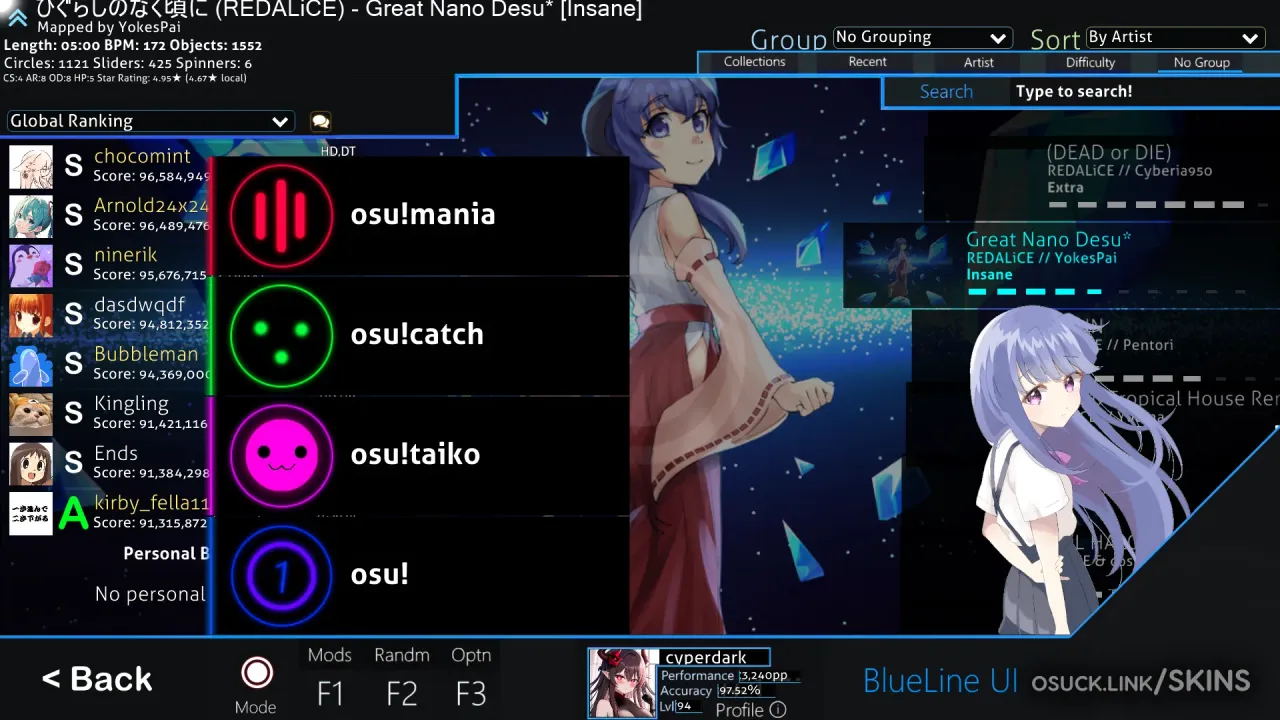The width and height of the screenshot is (1280, 720).
Task: Click the 3,240pp performance value
Action: [763, 676]
